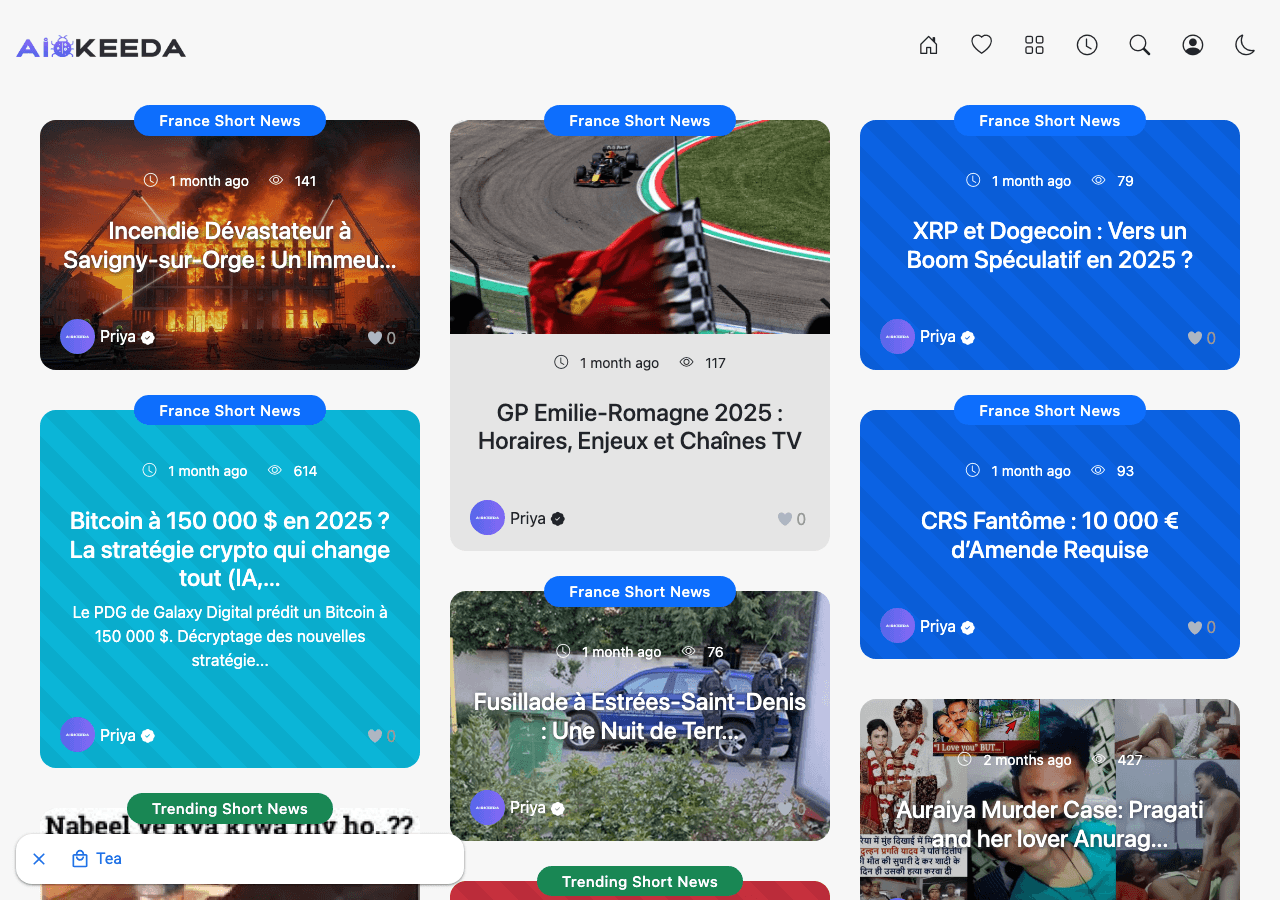The image size is (1280, 900).
Task: Click Priya avatar on Fusillade card
Action: click(x=487, y=808)
